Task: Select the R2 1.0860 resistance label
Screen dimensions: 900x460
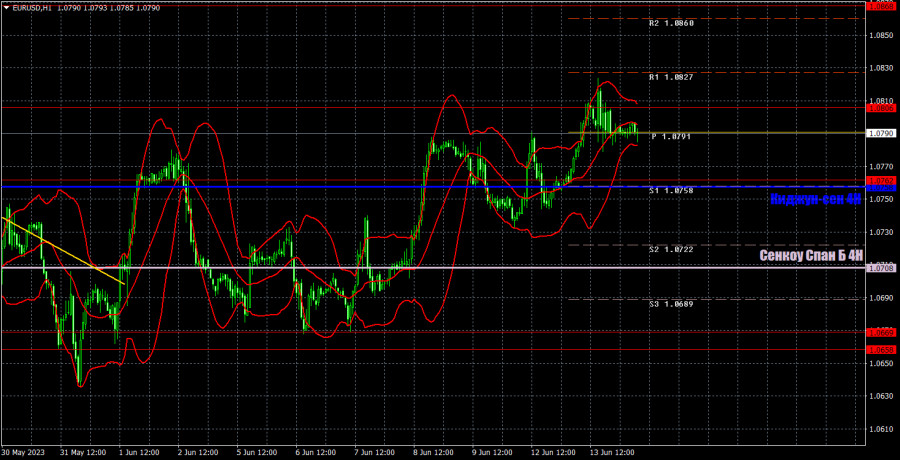Action: pyautogui.click(x=670, y=23)
